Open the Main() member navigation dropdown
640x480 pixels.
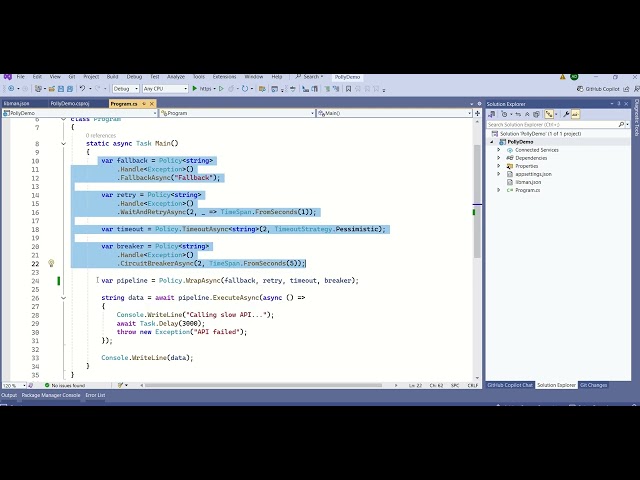pyautogui.click(x=394, y=113)
